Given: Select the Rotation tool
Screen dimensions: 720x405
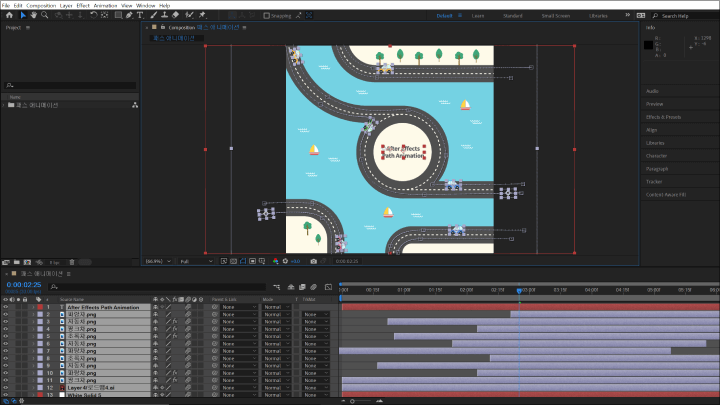Looking at the screenshot, I should point(94,15).
